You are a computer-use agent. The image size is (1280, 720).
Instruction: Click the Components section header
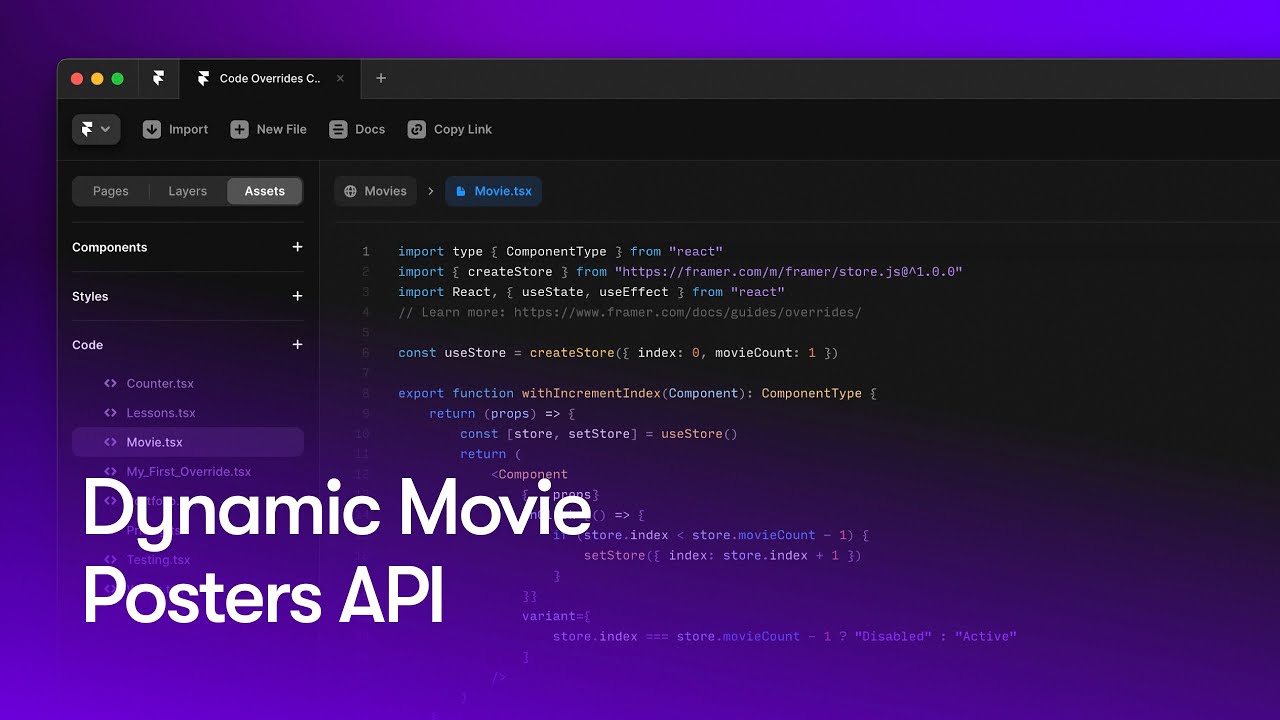110,247
